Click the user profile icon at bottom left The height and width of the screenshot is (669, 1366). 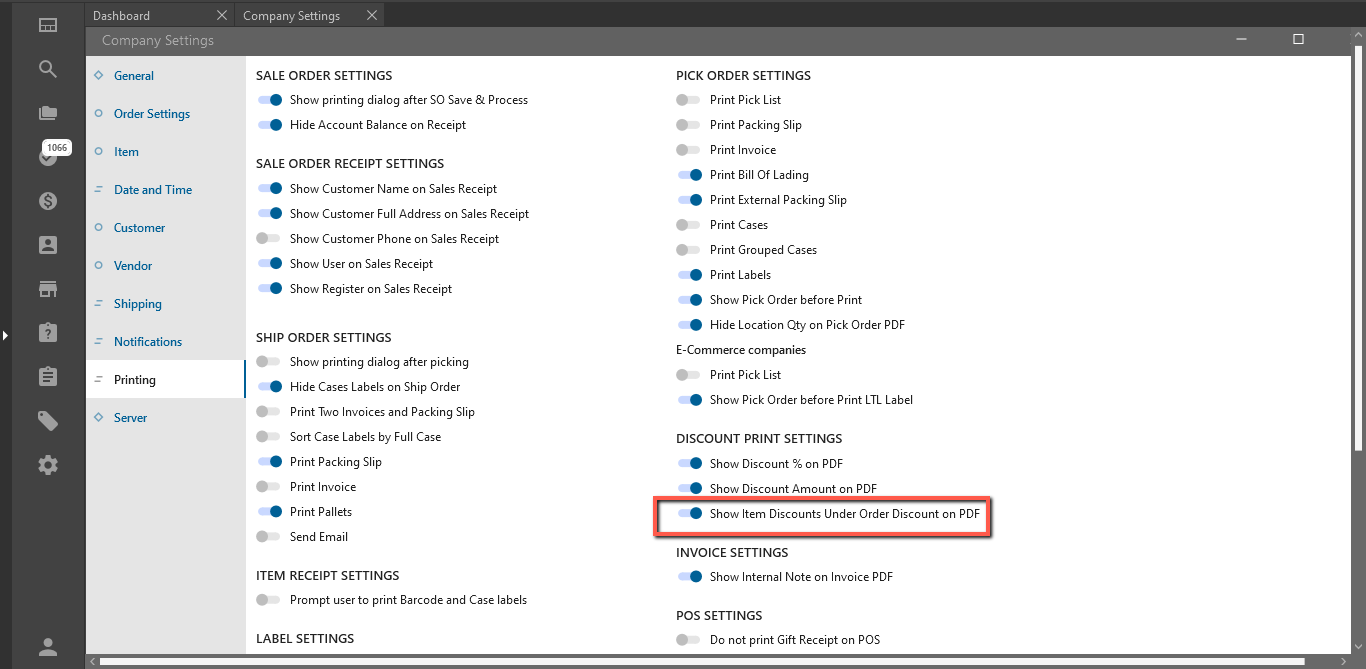click(x=48, y=647)
